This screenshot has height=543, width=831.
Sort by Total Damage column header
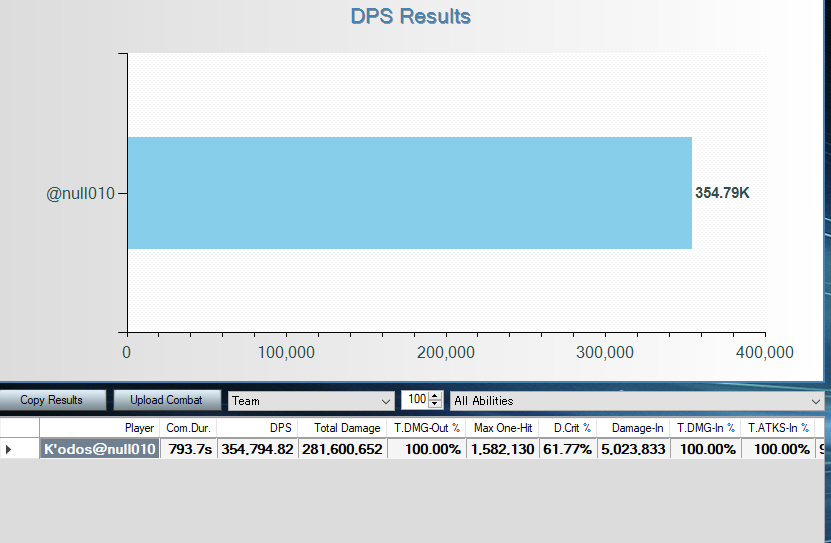click(x=341, y=428)
